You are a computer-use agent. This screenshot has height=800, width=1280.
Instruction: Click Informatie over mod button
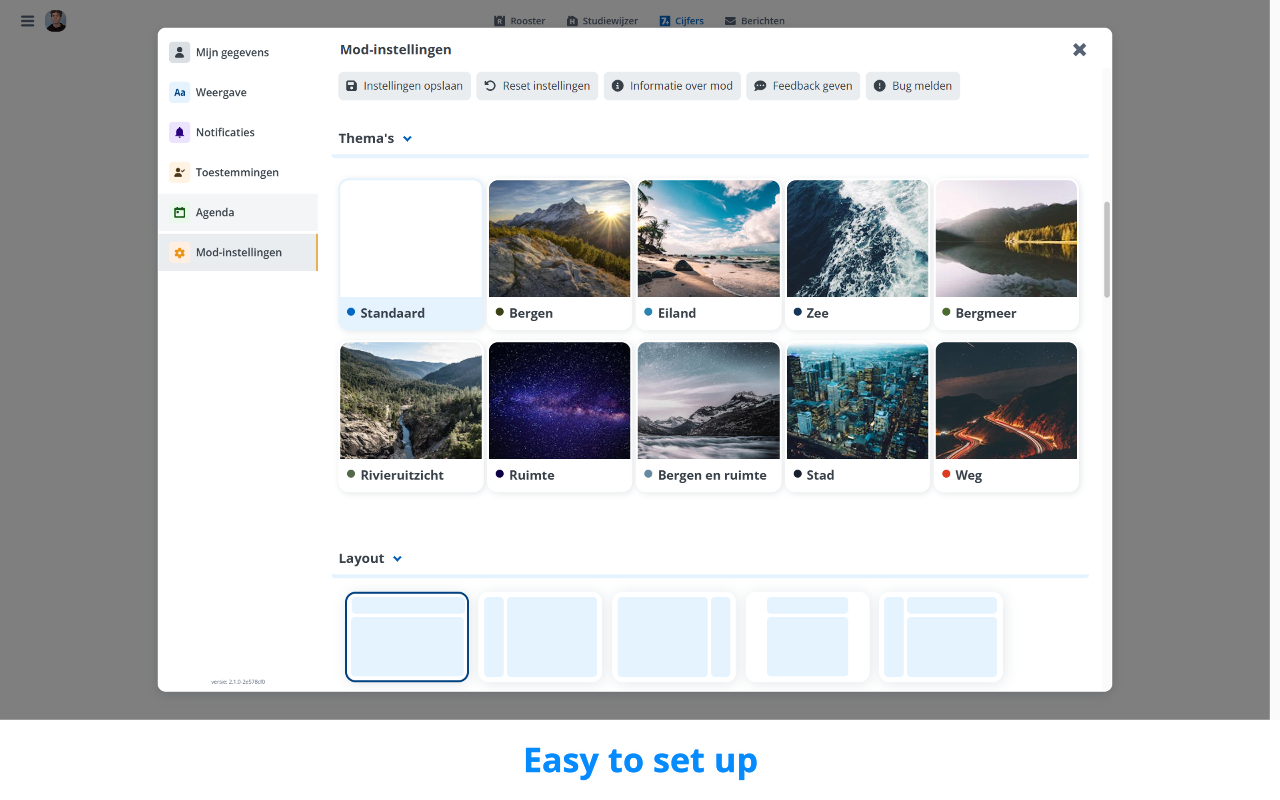672,86
